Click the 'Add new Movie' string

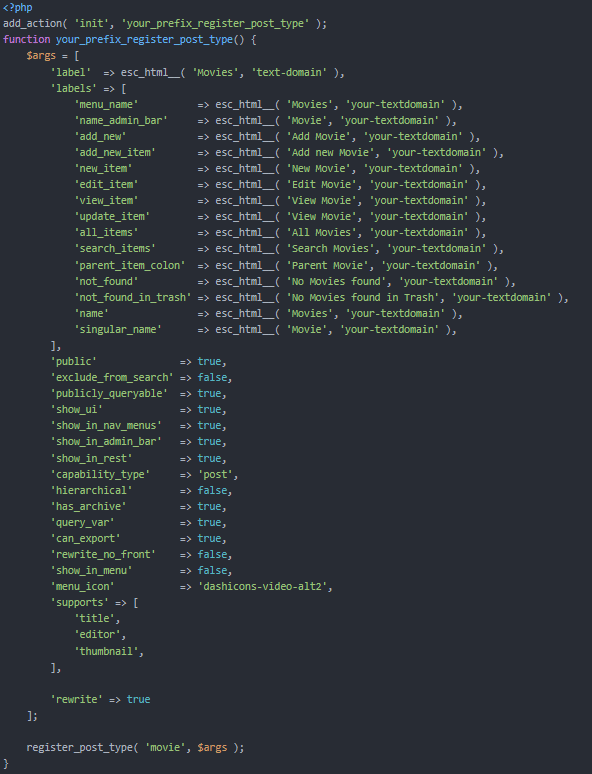[331, 153]
